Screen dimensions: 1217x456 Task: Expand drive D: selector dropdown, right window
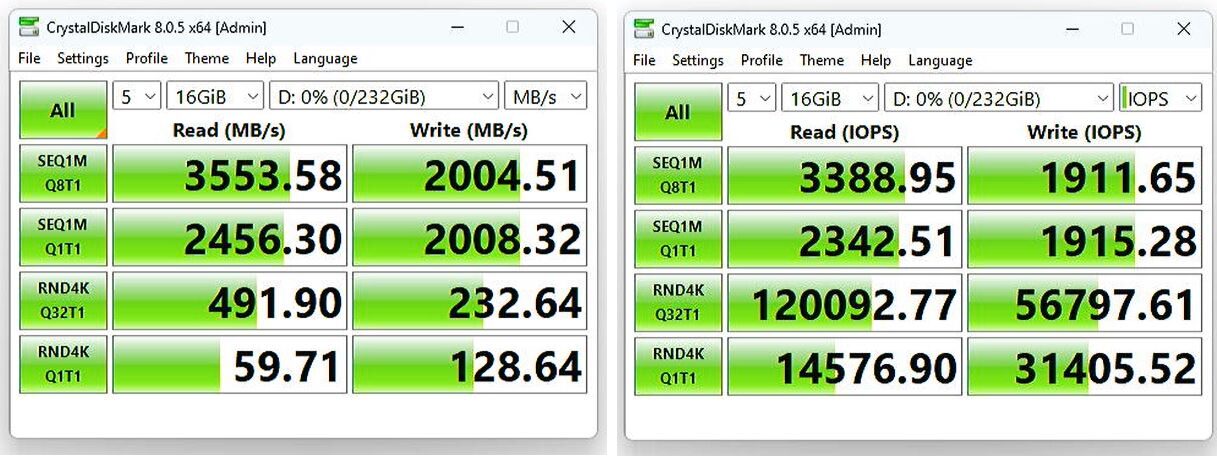point(999,99)
